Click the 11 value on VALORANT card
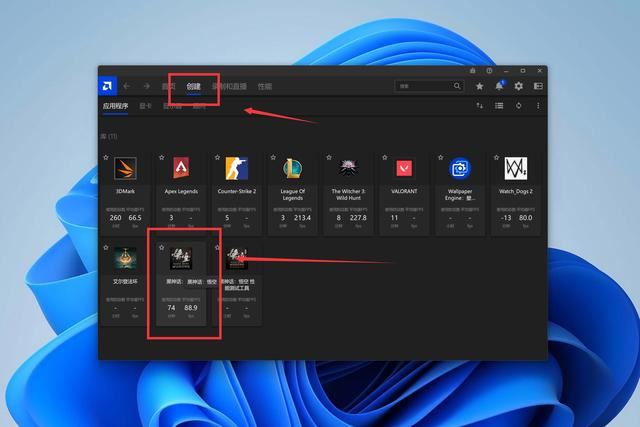The height and width of the screenshot is (427, 640). pos(394,218)
